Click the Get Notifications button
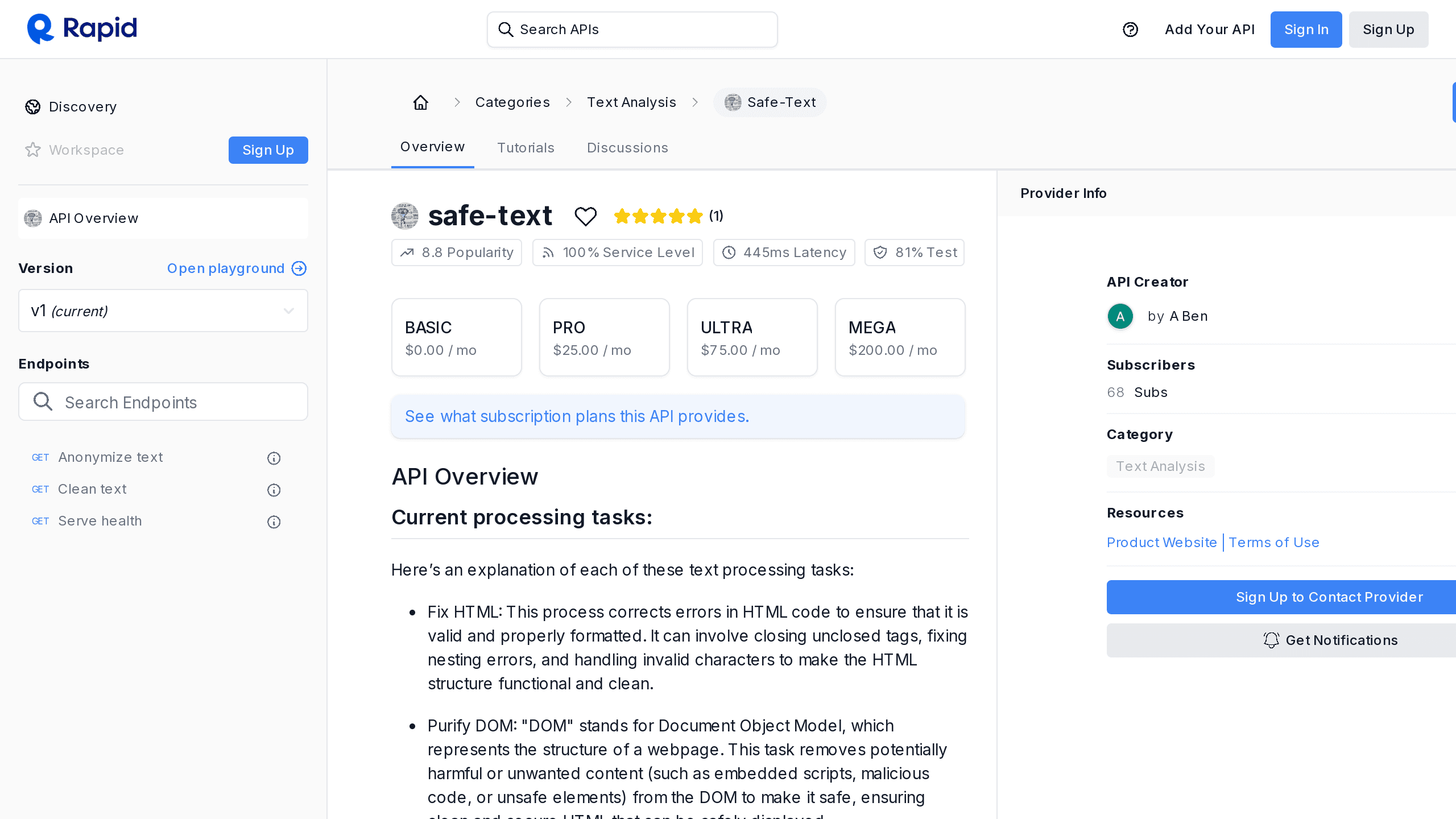Viewport: 1456px width, 819px height. [x=1330, y=640]
